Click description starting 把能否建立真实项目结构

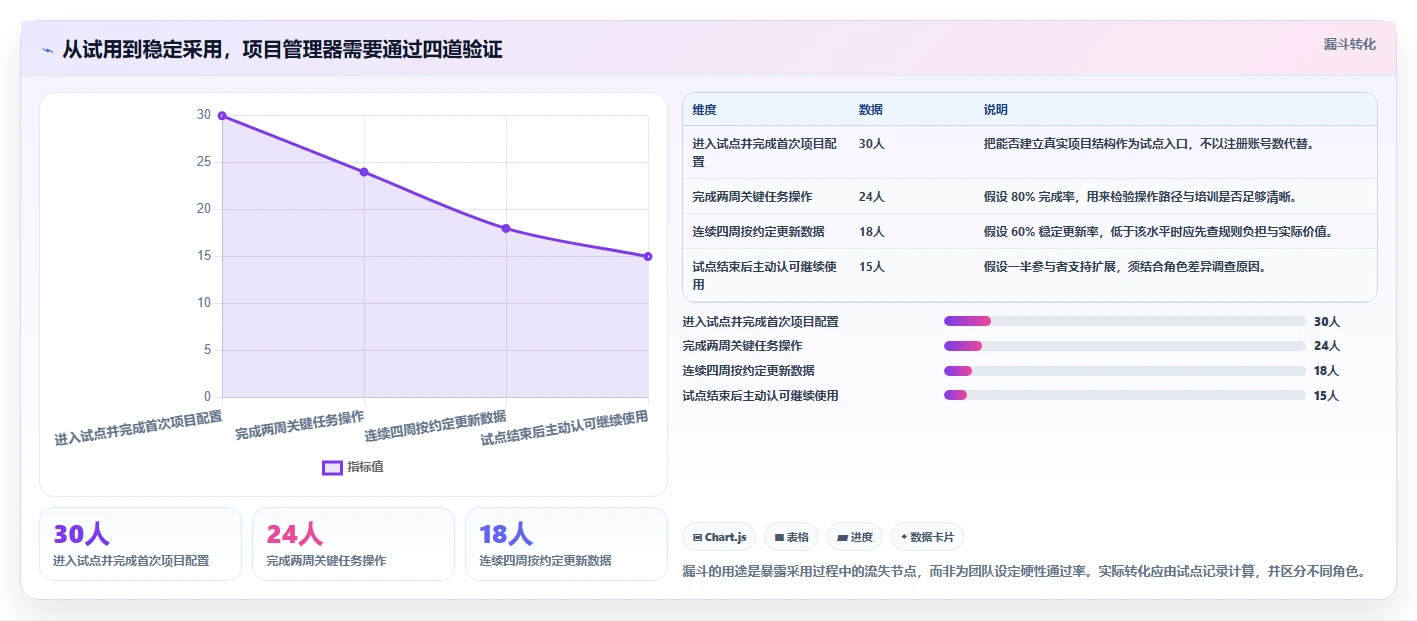pyautogui.click(x=1148, y=144)
